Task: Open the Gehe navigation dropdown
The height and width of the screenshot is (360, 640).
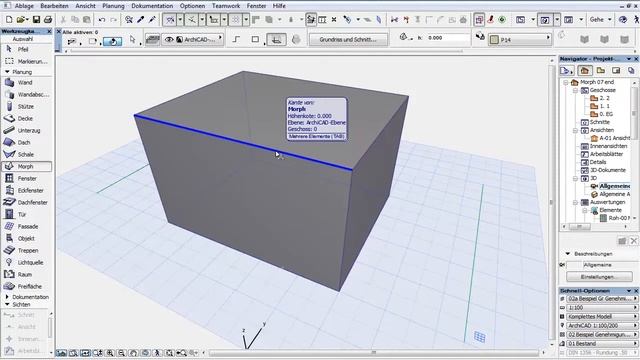Action: point(601,19)
